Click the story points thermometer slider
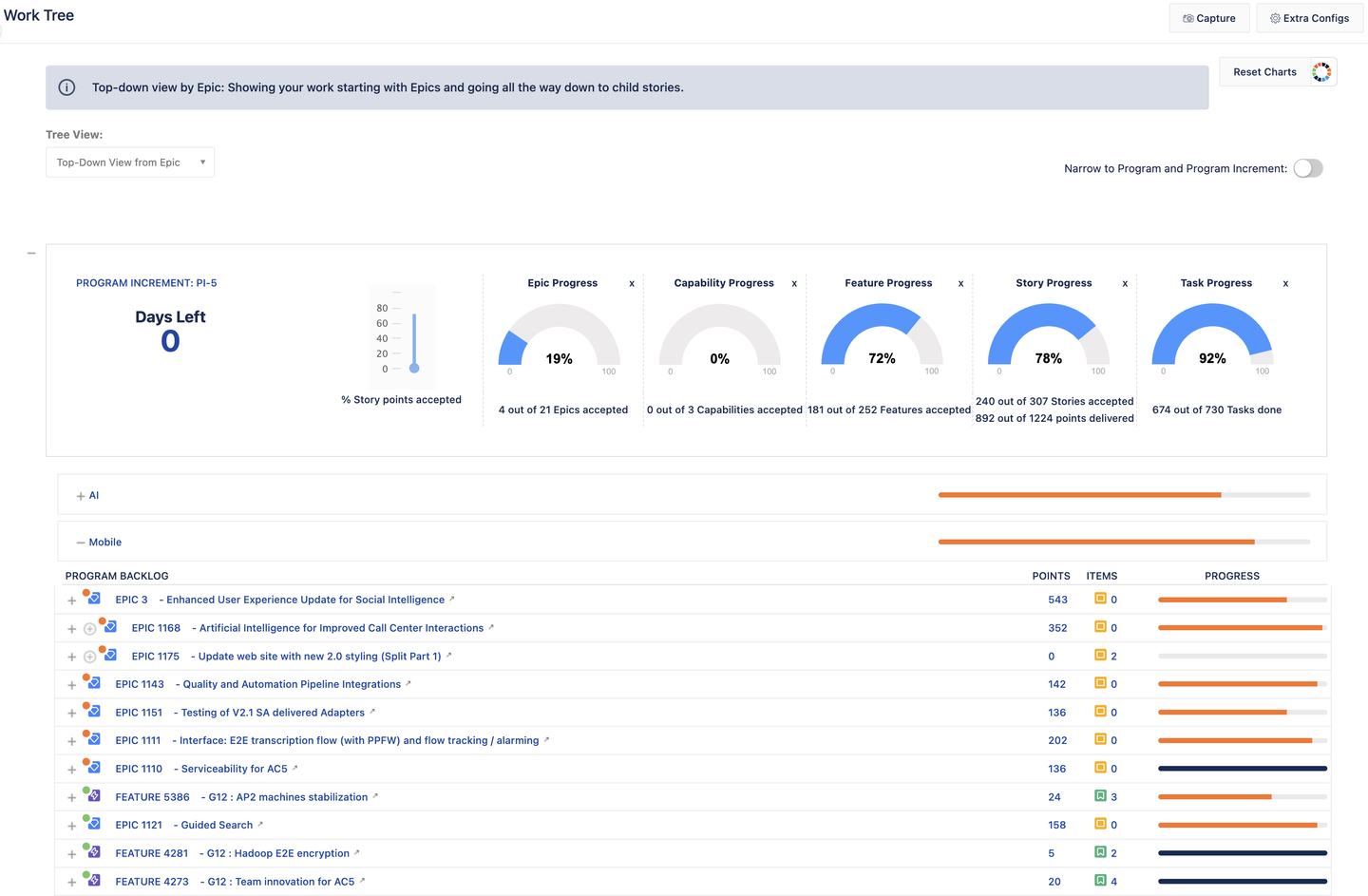The width and height of the screenshot is (1368, 896). click(414, 367)
